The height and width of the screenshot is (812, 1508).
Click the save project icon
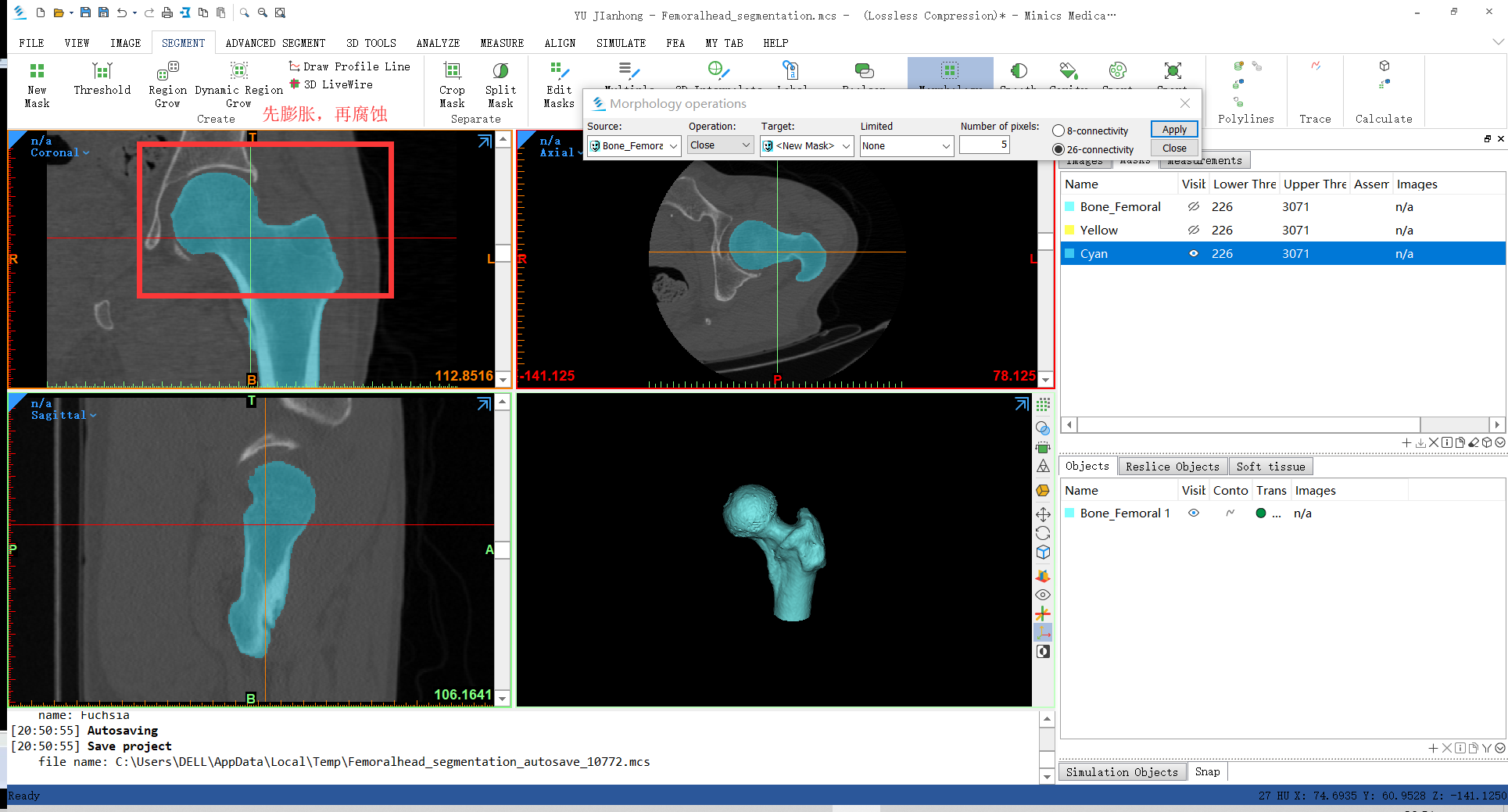click(85, 13)
